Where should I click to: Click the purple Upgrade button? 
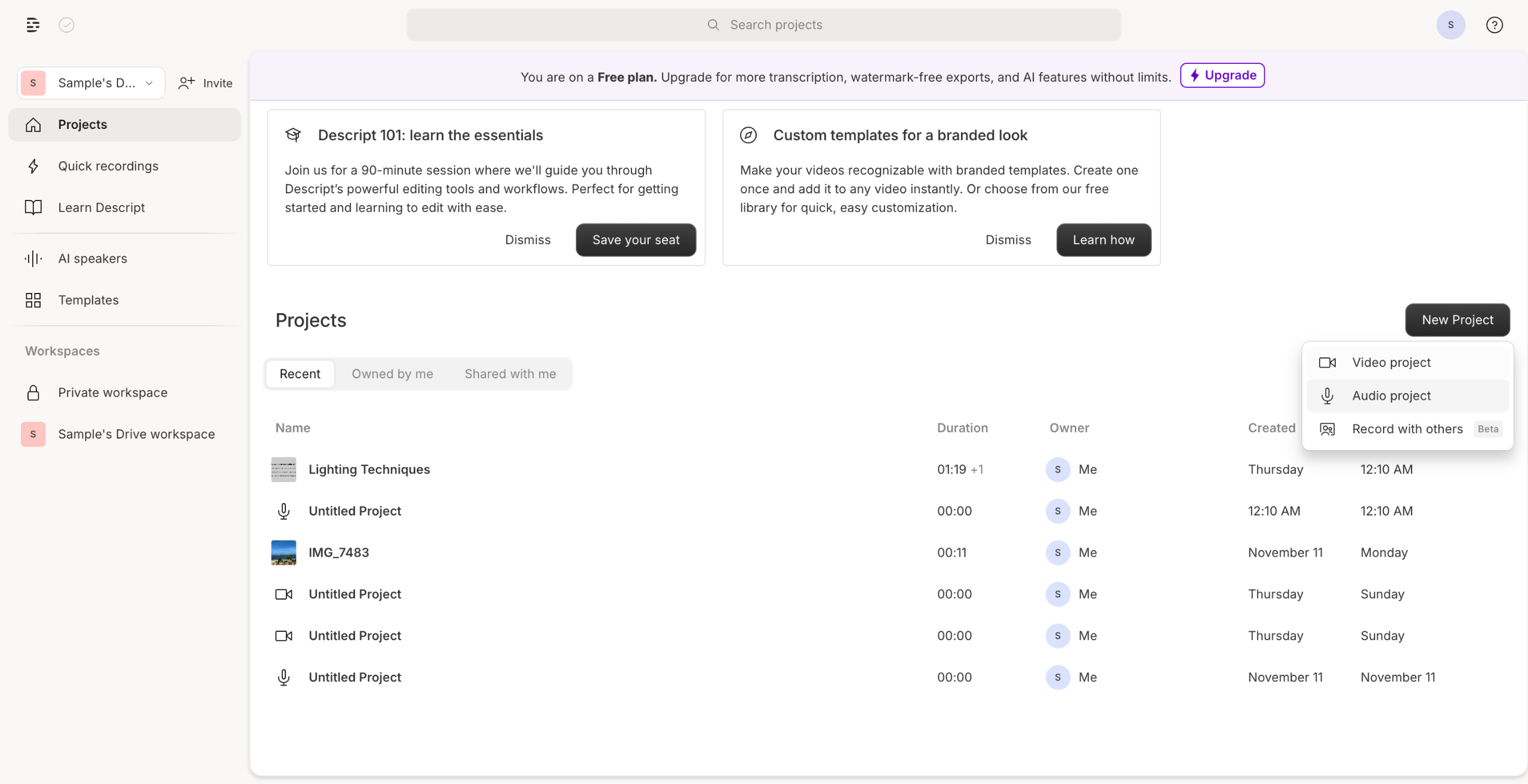click(1222, 75)
